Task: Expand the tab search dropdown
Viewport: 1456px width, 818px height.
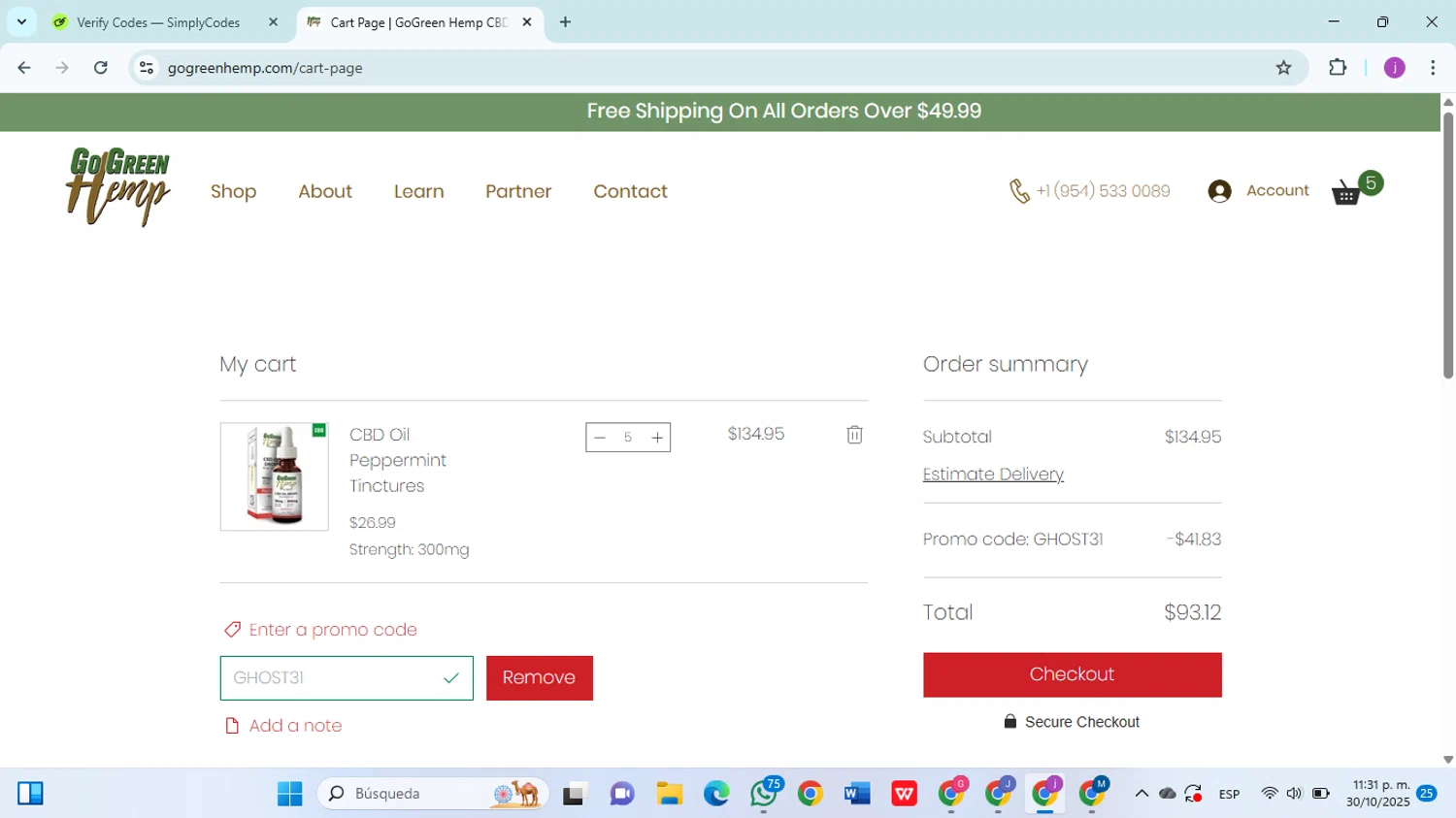Action: [21, 22]
